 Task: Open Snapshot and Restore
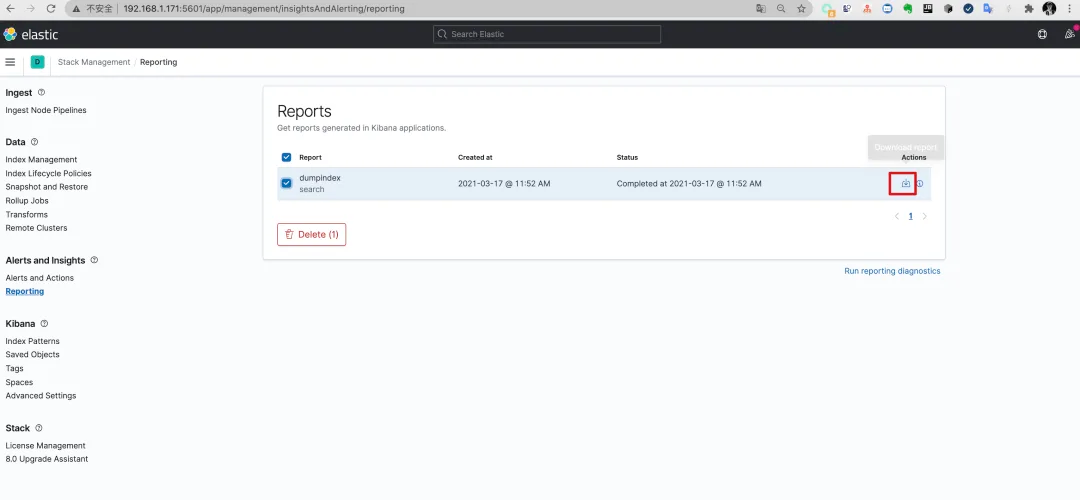pos(47,187)
